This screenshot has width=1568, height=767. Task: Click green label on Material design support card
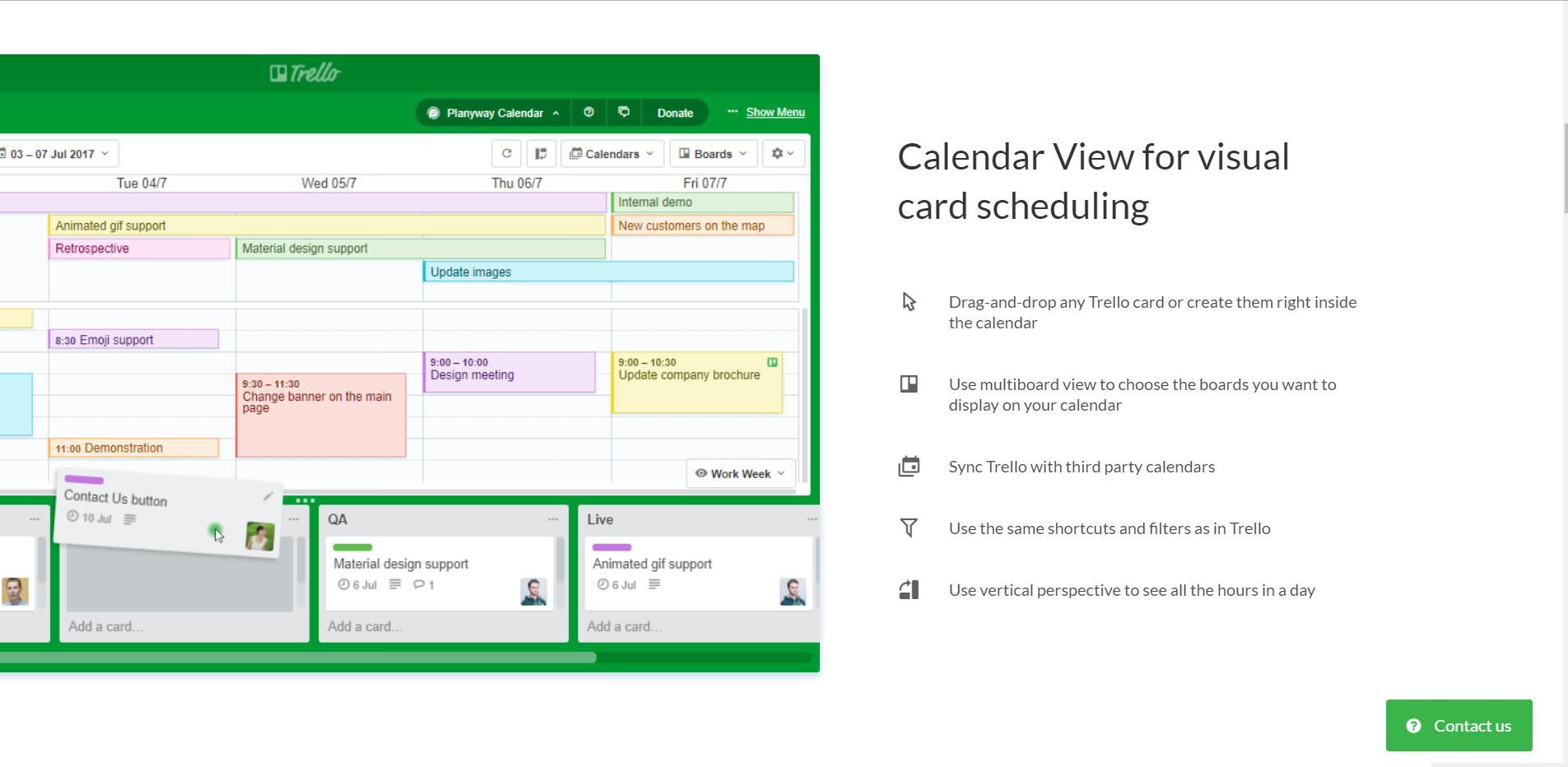click(x=352, y=547)
